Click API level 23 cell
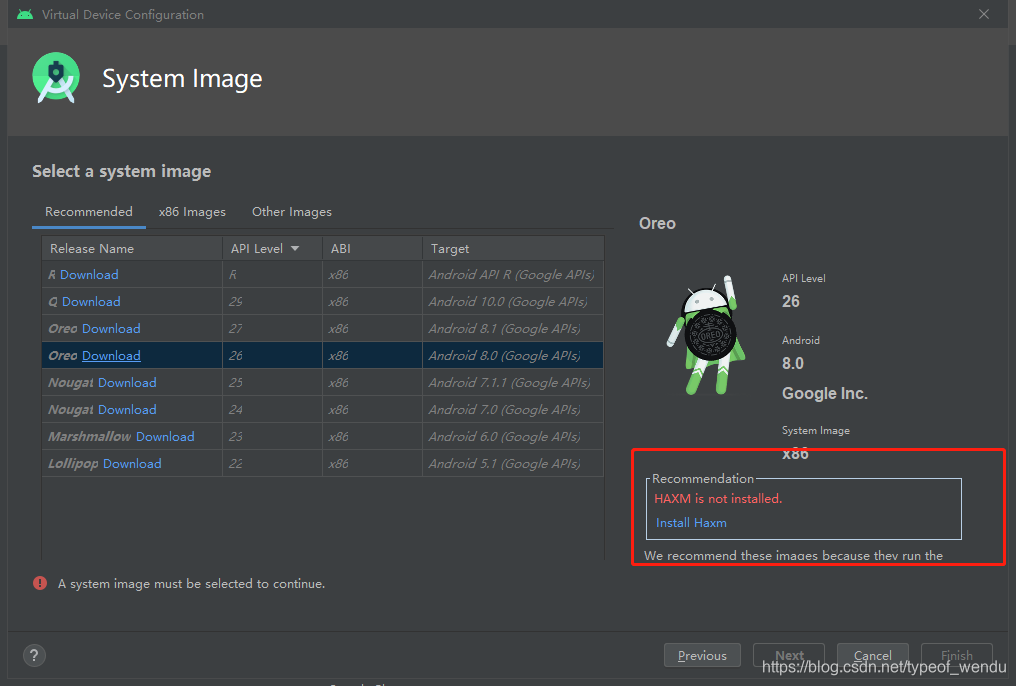 click(273, 437)
